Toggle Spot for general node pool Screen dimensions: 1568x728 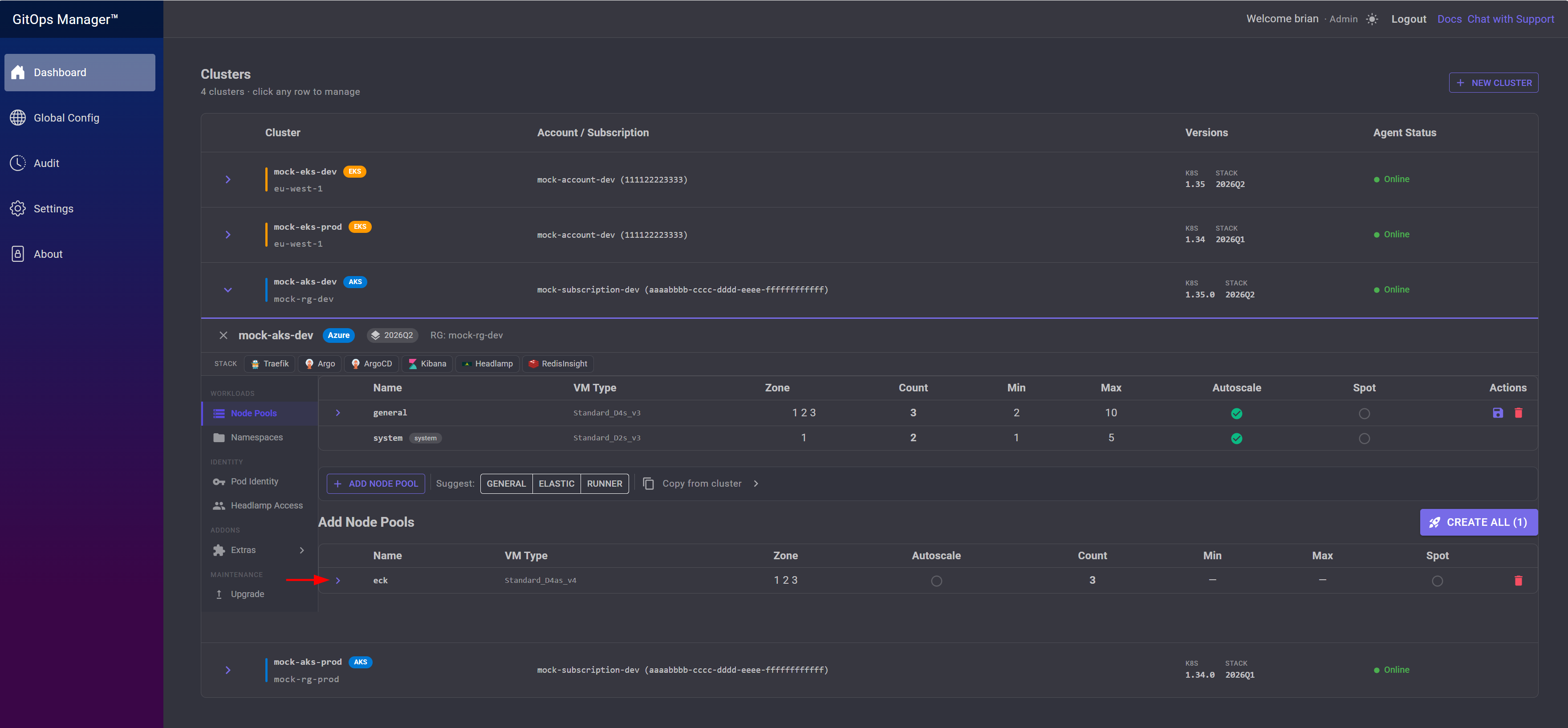pyautogui.click(x=1365, y=414)
